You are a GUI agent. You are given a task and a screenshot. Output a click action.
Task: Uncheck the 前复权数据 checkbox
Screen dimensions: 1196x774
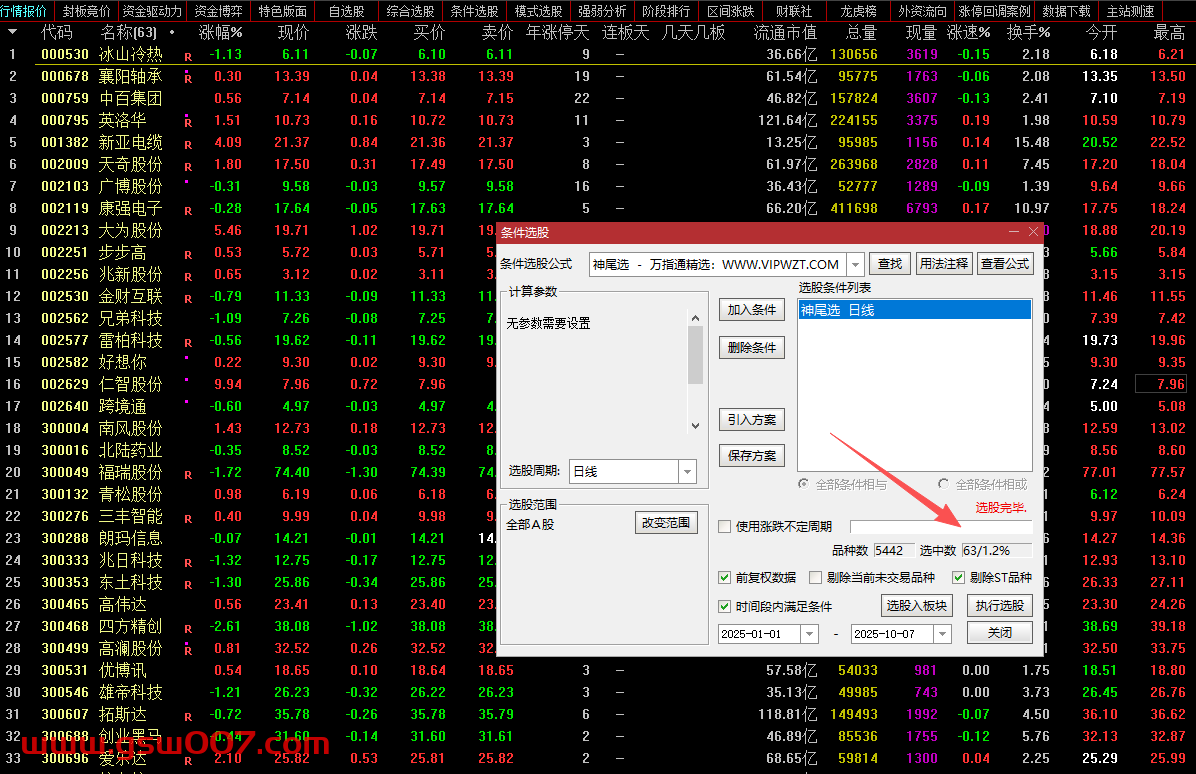(x=725, y=577)
